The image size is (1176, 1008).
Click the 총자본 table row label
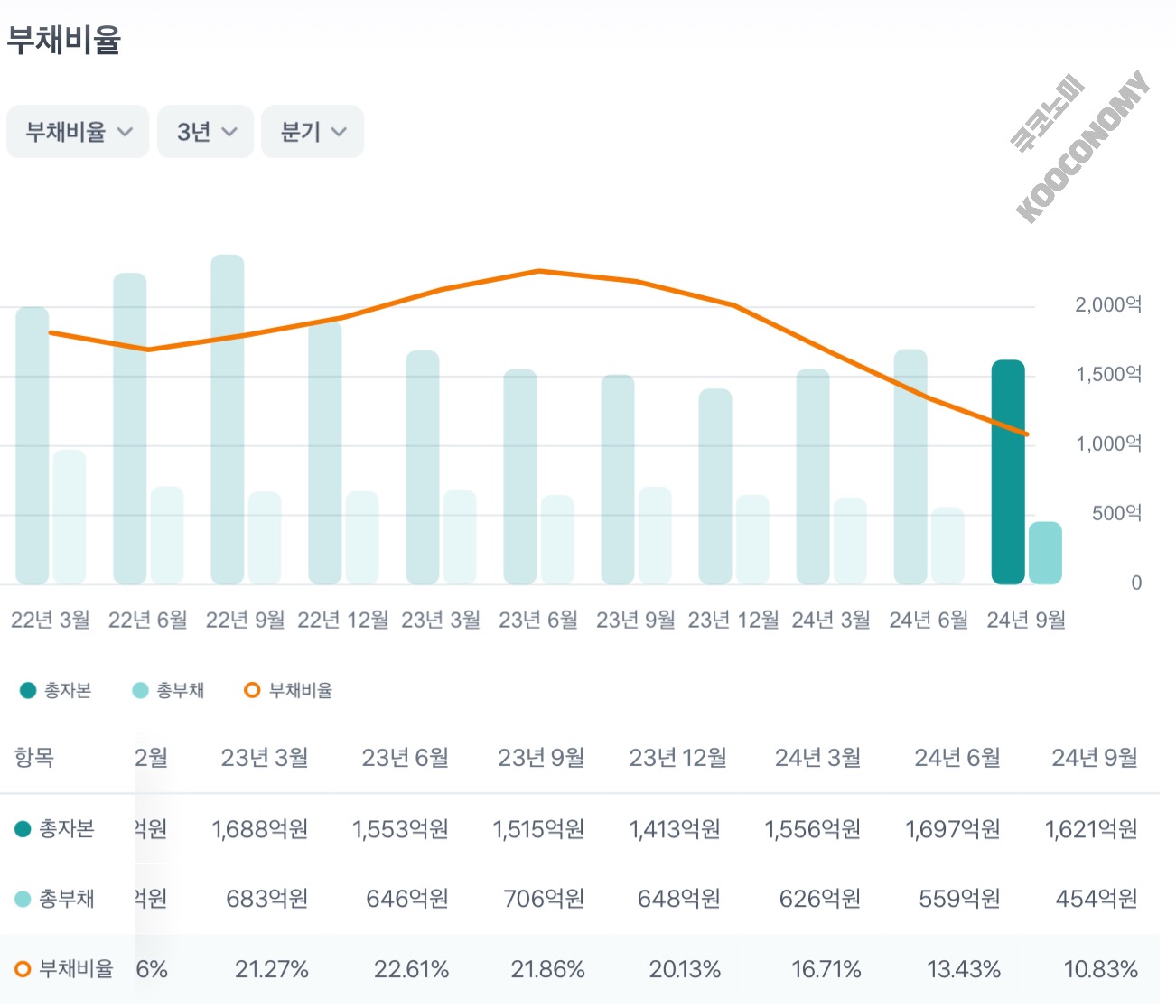click(55, 828)
